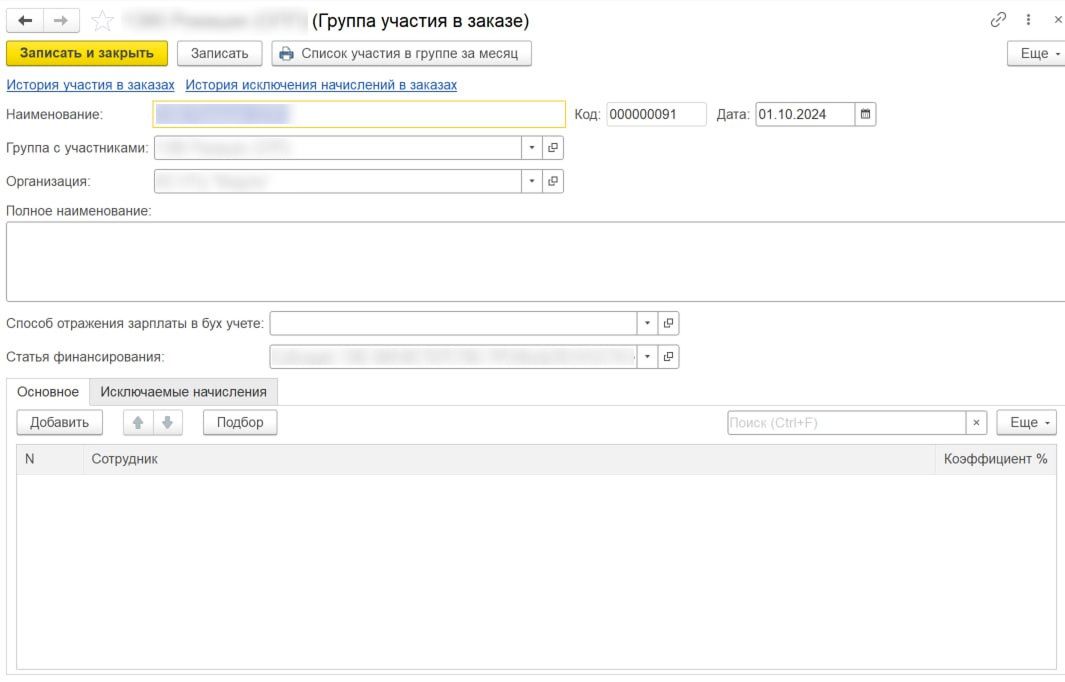Image resolution: width=1065 pixels, height=682 pixels.
Task: Move row down with the down arrow
Action: pyautogui.click(x=166, y=423)
